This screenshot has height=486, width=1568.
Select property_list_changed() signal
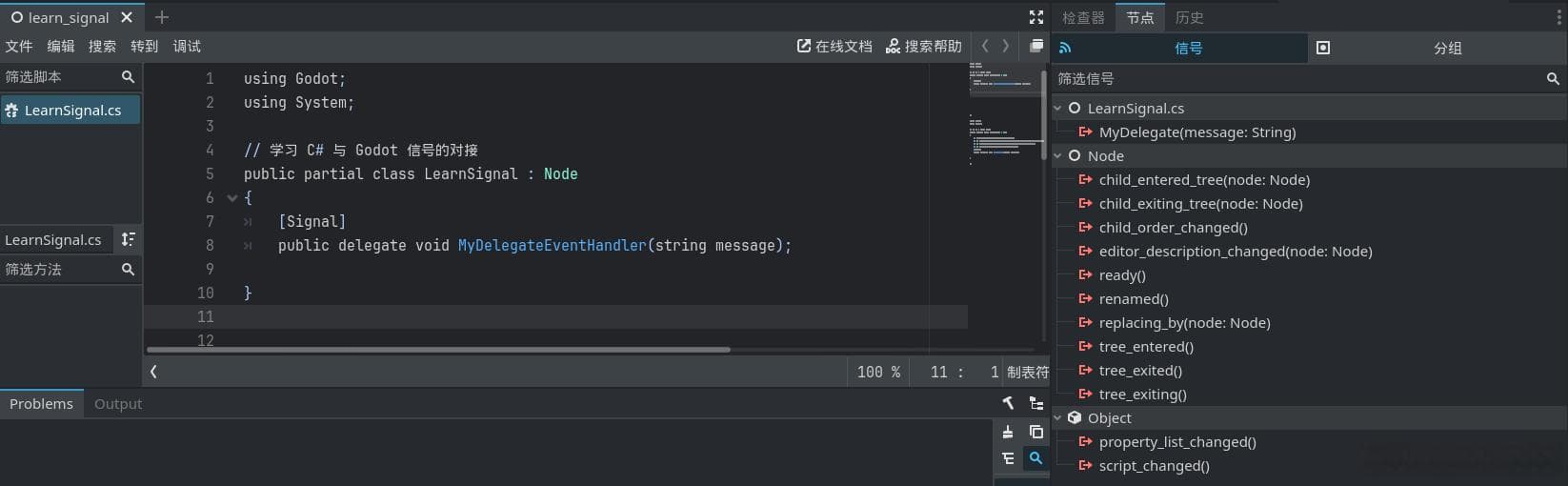click(x=1177, y=442)
